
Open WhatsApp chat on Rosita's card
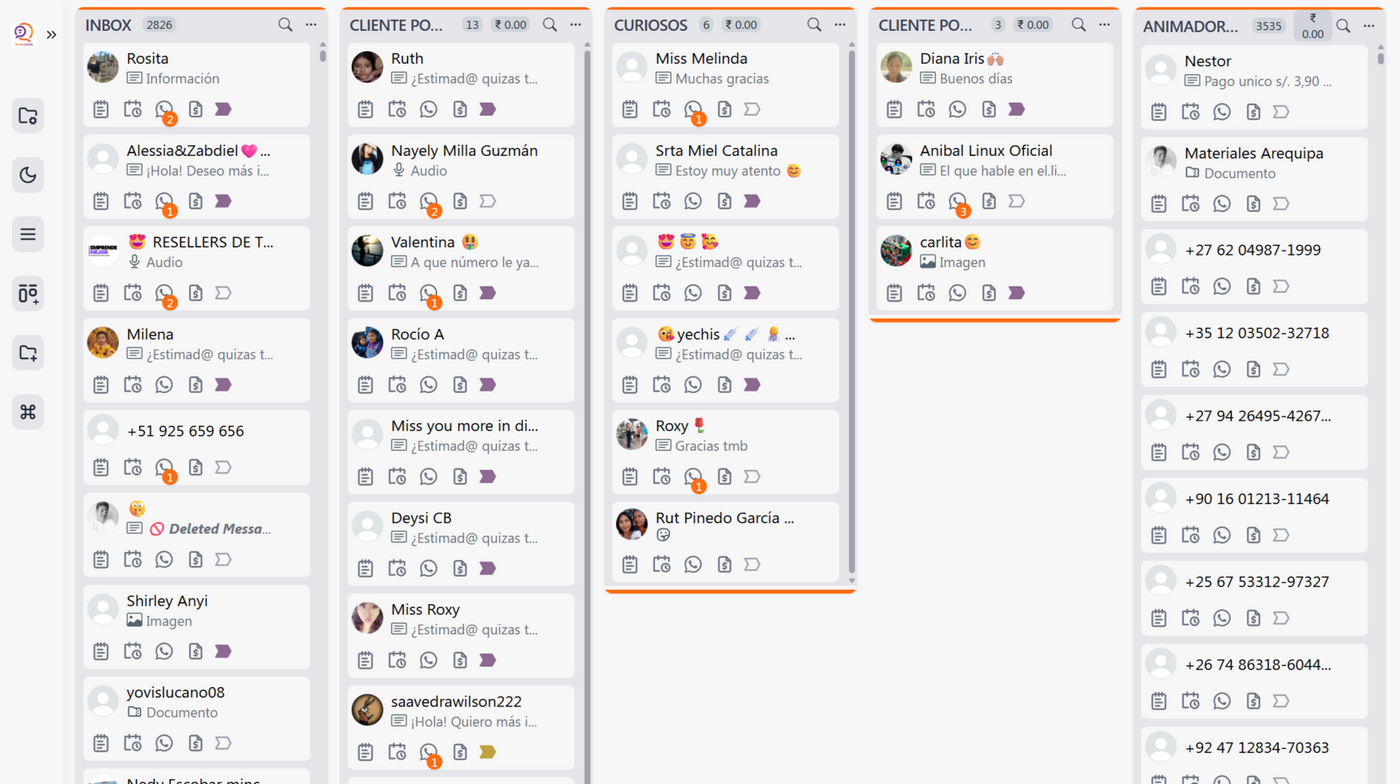164,109
